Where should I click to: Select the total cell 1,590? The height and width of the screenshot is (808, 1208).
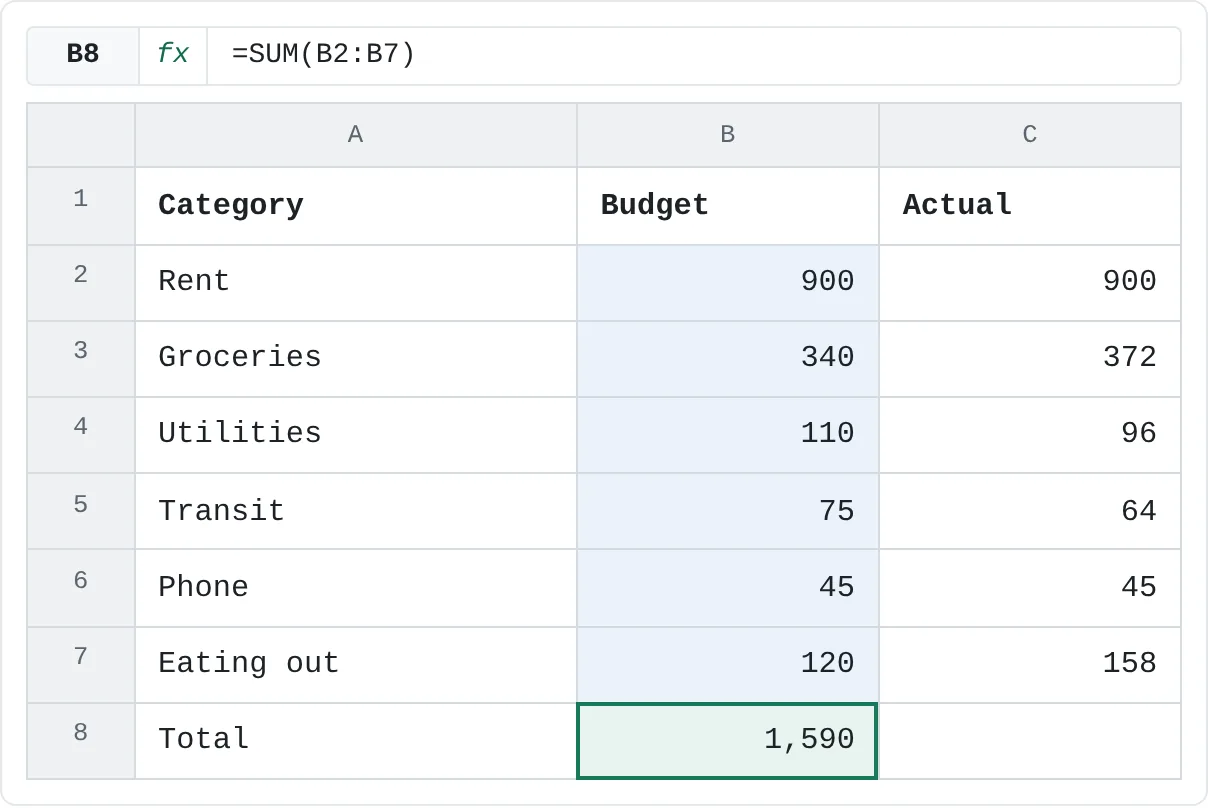tap(728, 741)
